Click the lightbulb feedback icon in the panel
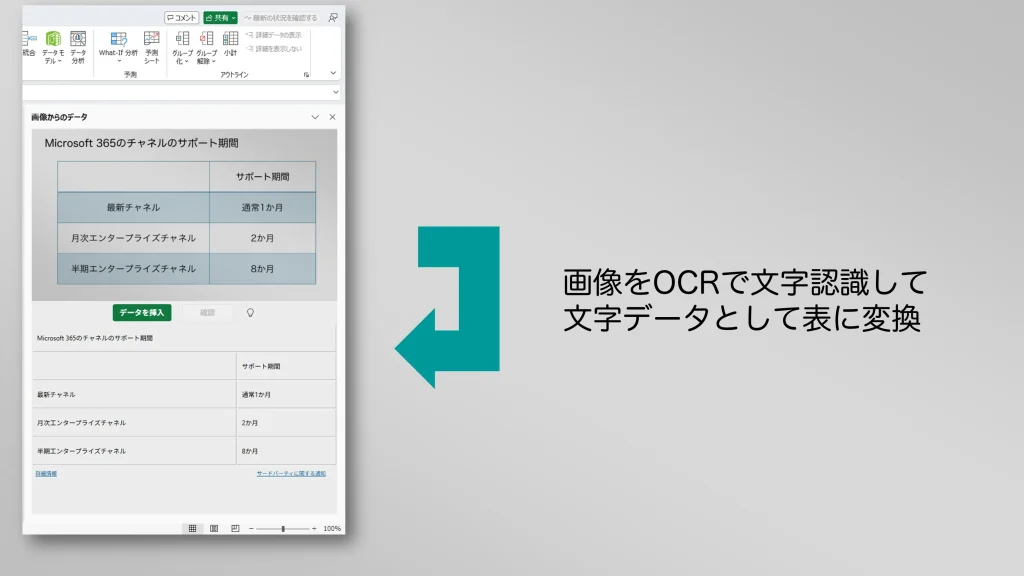The image size is (1024, 576). coord(251,311)
